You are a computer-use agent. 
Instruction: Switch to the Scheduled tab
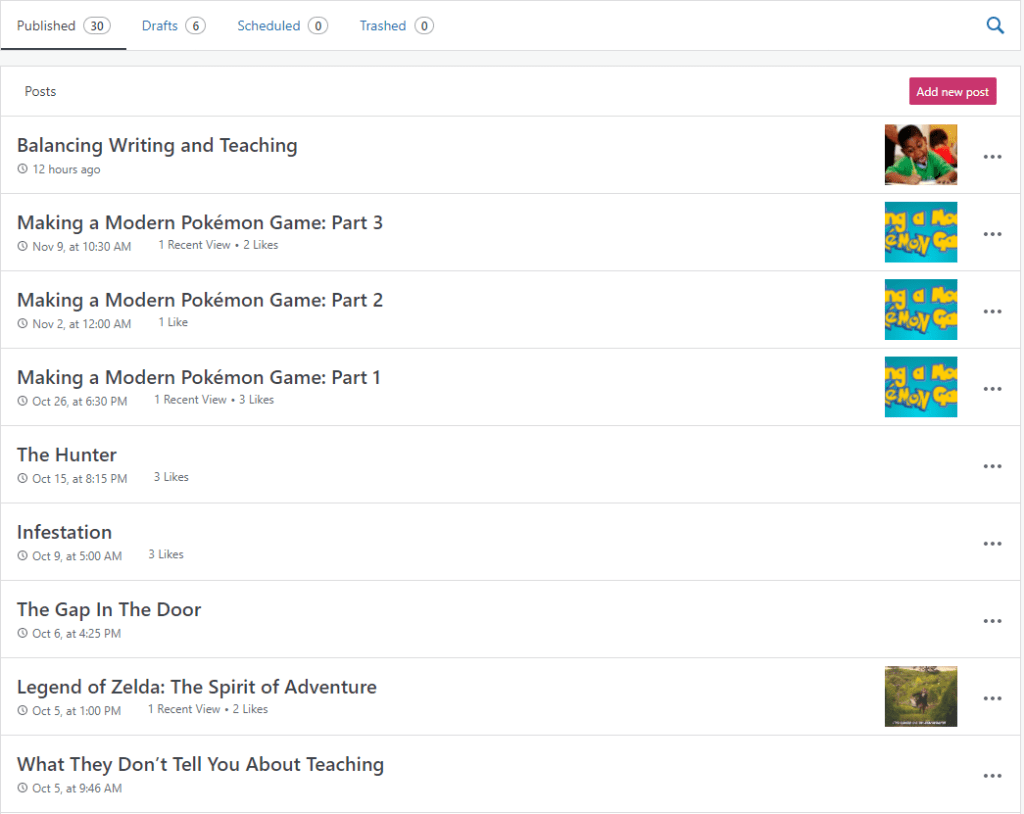281,26
